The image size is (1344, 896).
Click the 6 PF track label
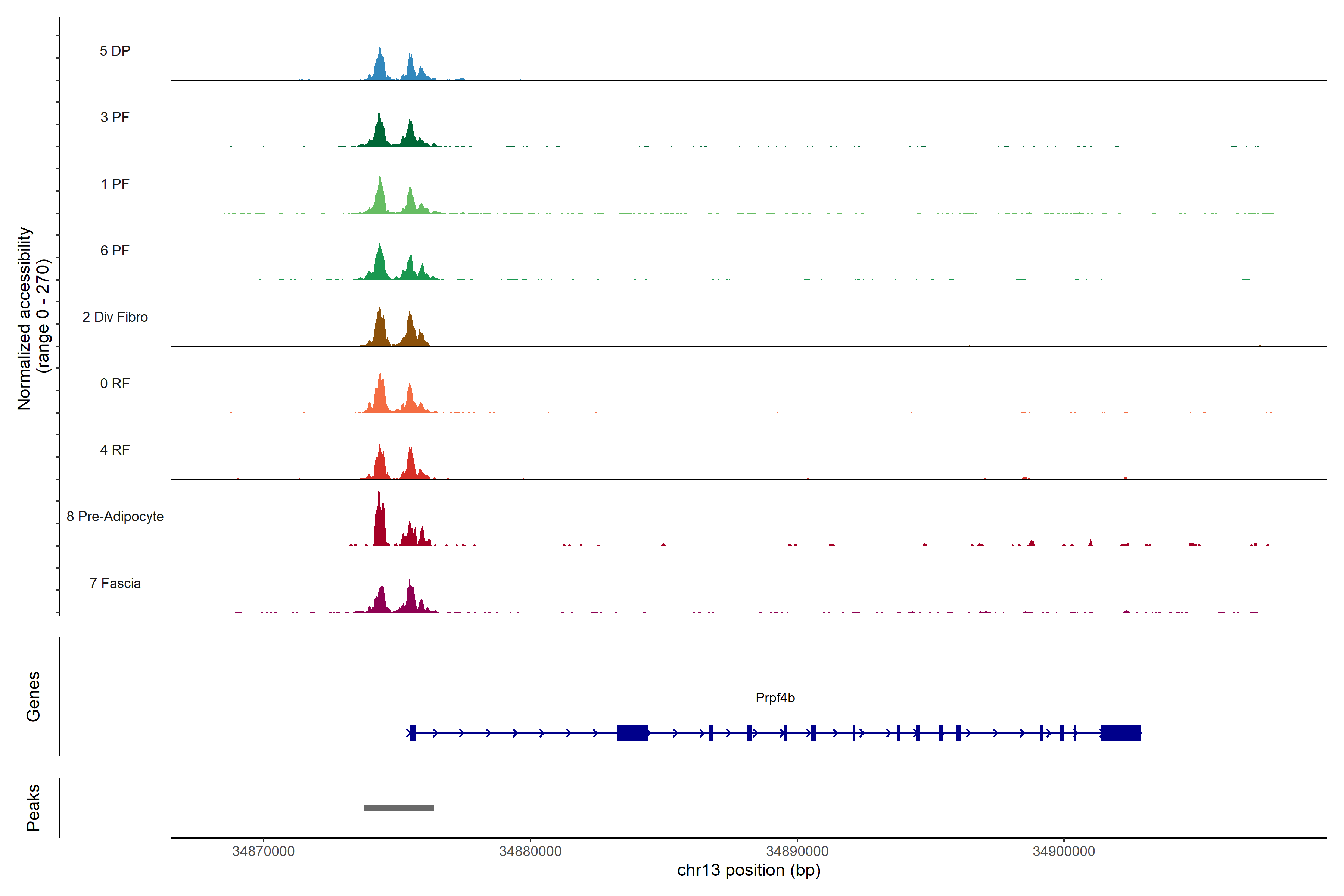tap(115, 250)
